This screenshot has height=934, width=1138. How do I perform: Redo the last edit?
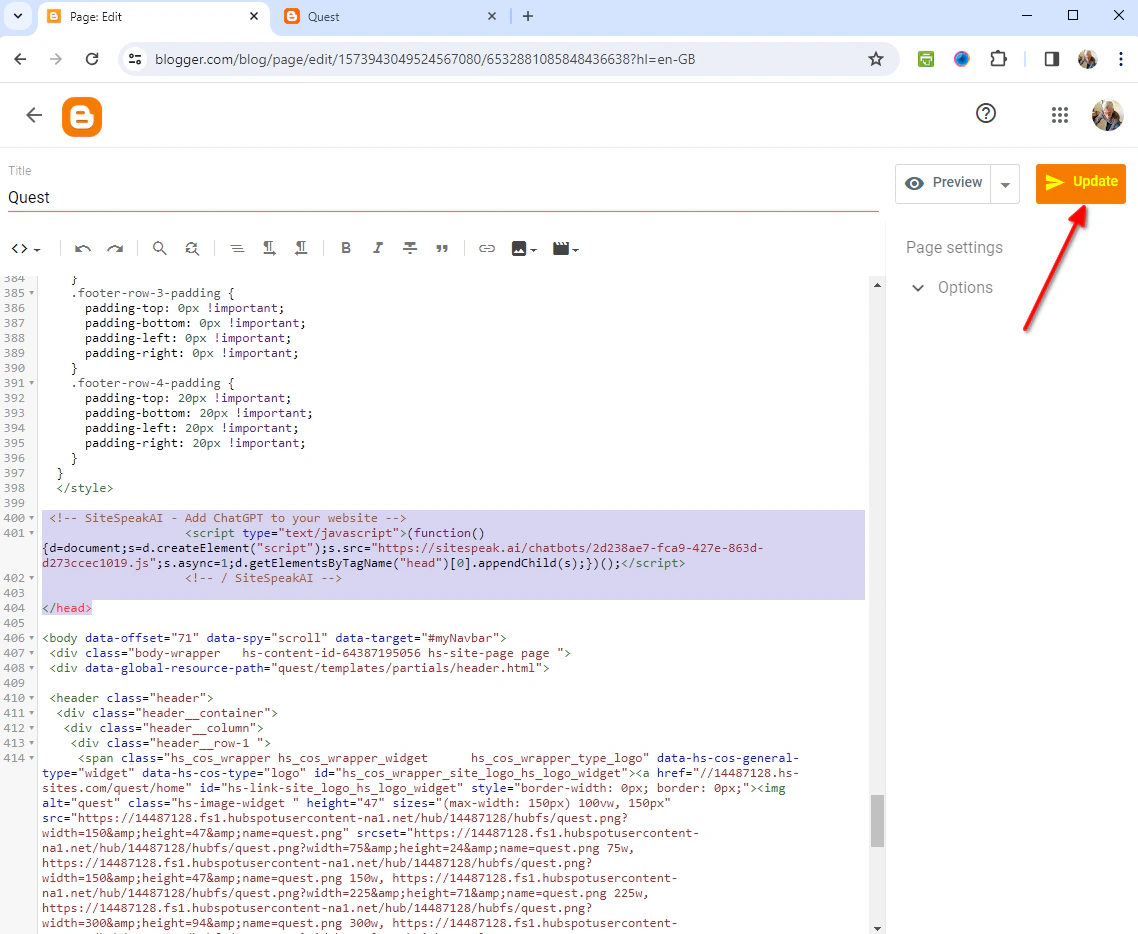coord(115,248)
